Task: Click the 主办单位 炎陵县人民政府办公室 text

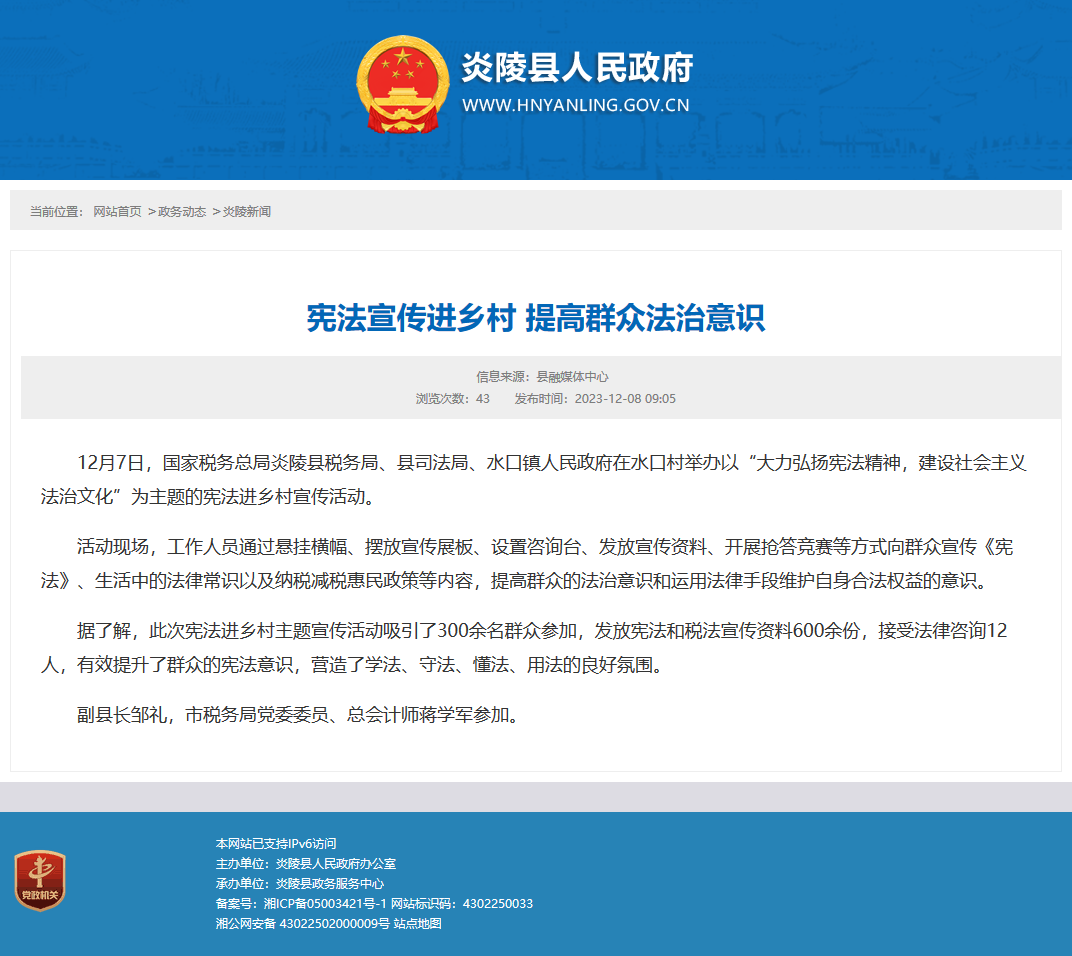Action: coord(306,864)
